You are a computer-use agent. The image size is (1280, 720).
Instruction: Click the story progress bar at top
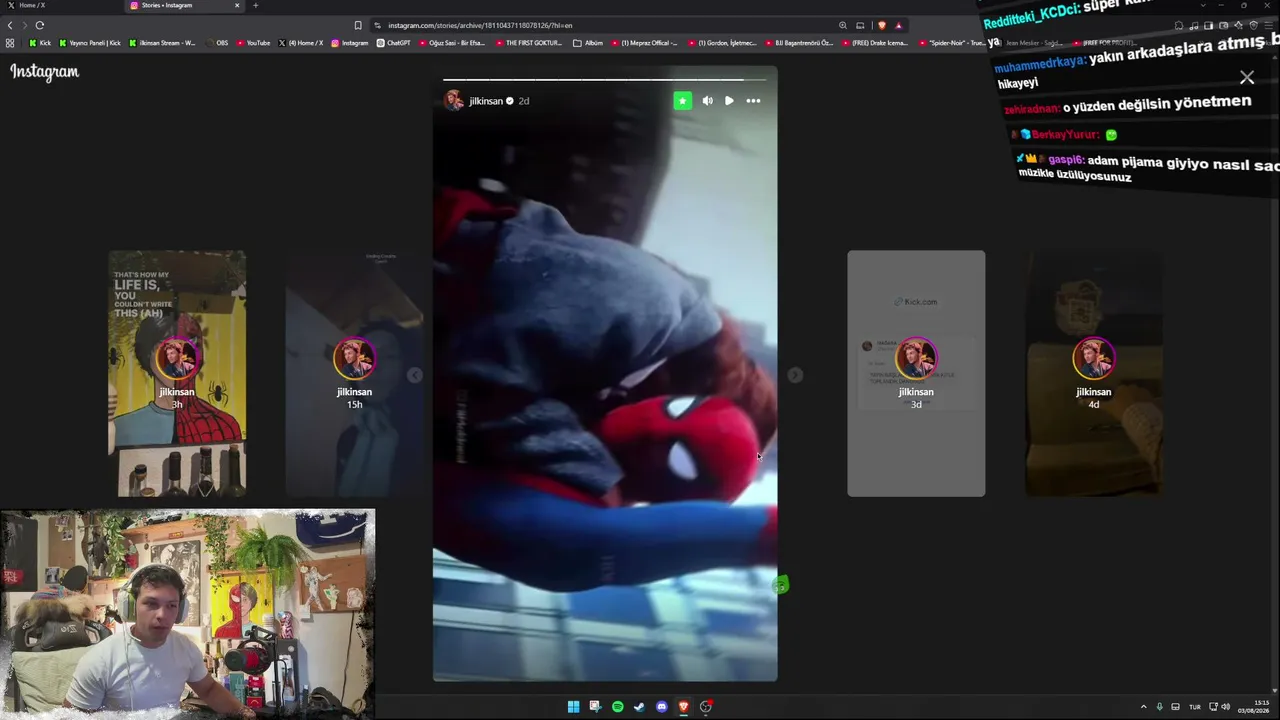point(605,79)
